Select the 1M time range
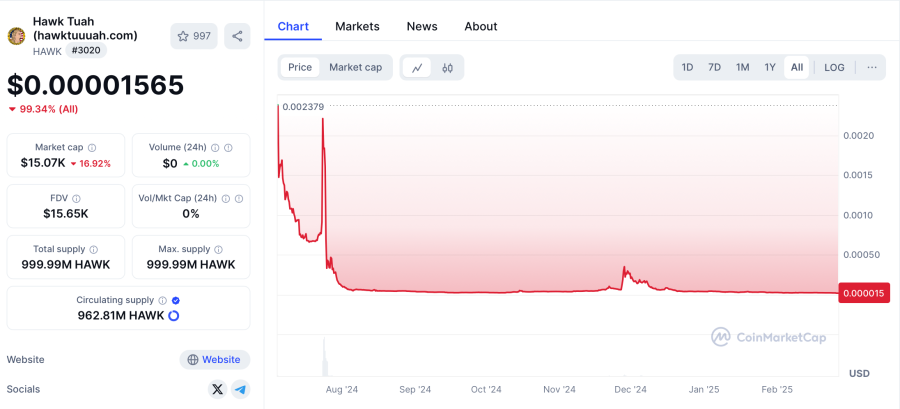 pyautogui.click(x=743, y=68)
